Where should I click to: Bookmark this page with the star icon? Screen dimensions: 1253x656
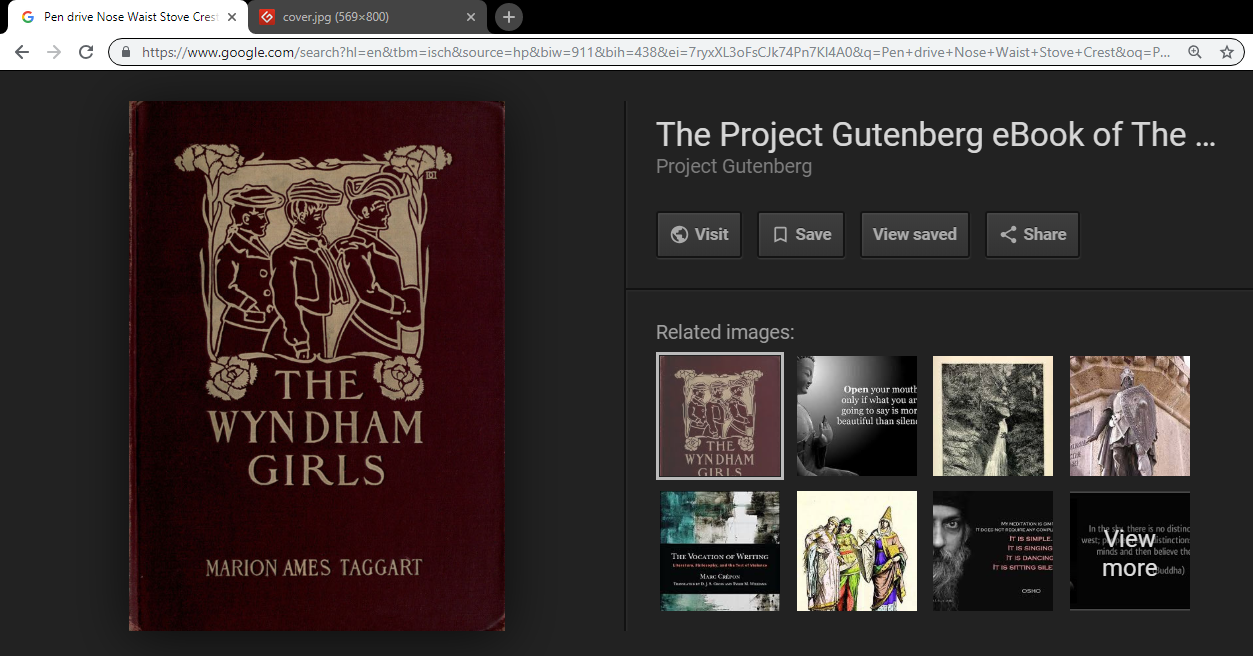tap(1226, 52)
